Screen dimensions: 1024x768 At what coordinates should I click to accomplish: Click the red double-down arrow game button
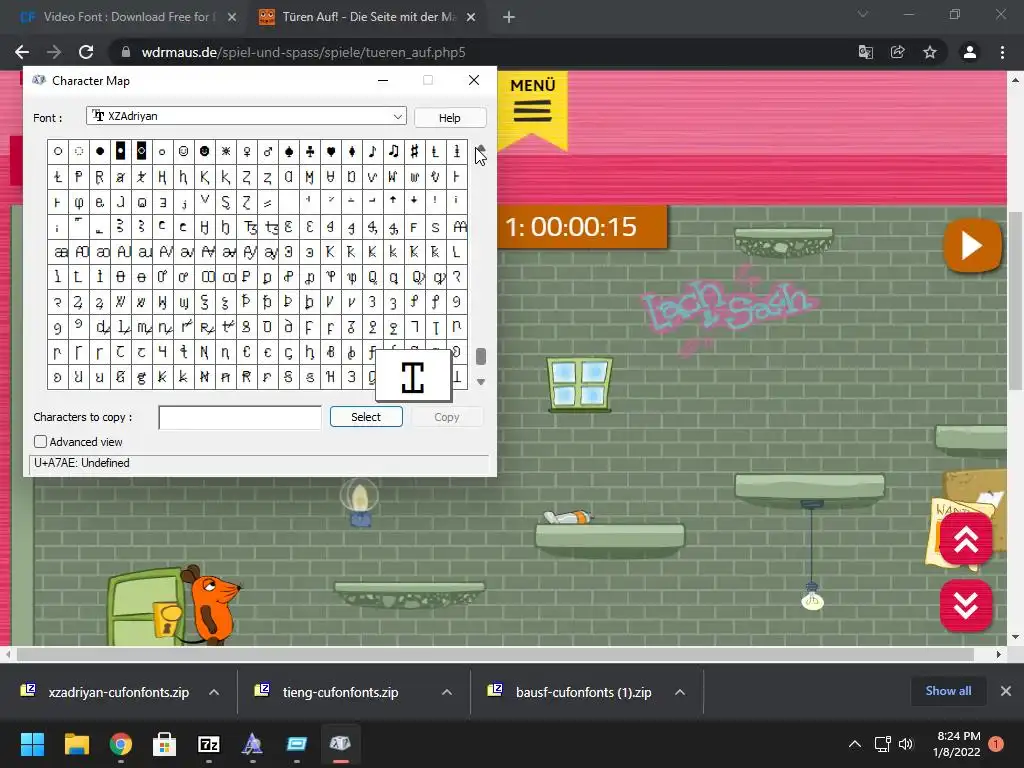966,605
